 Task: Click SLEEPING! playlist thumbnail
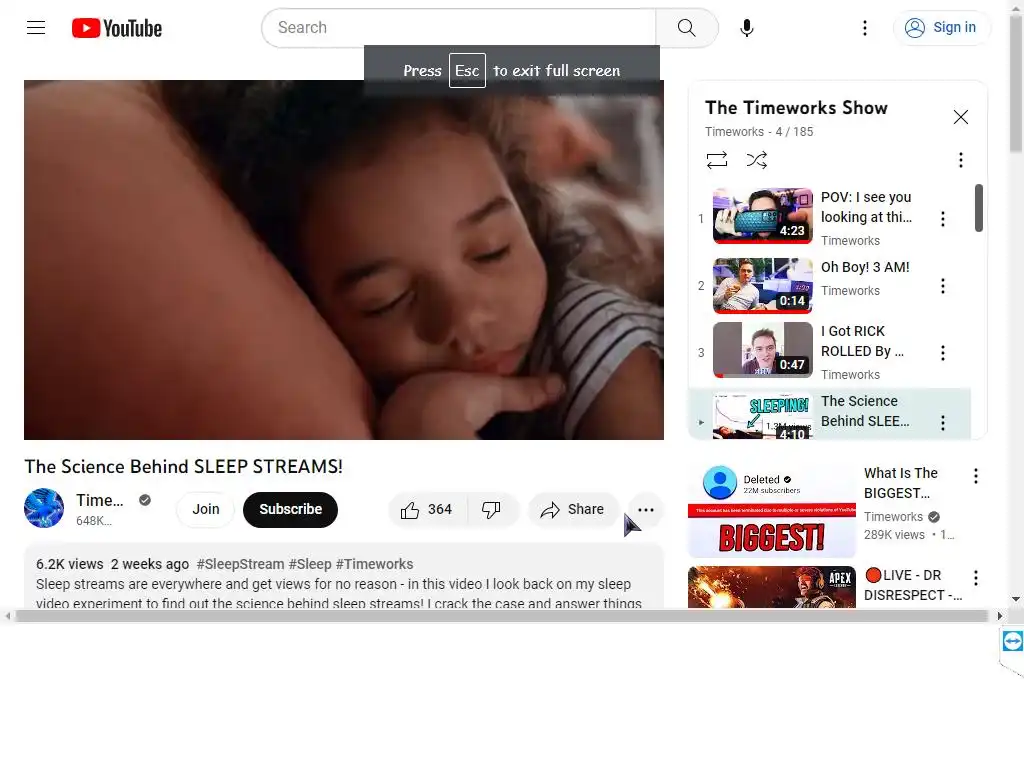[762, 415]
